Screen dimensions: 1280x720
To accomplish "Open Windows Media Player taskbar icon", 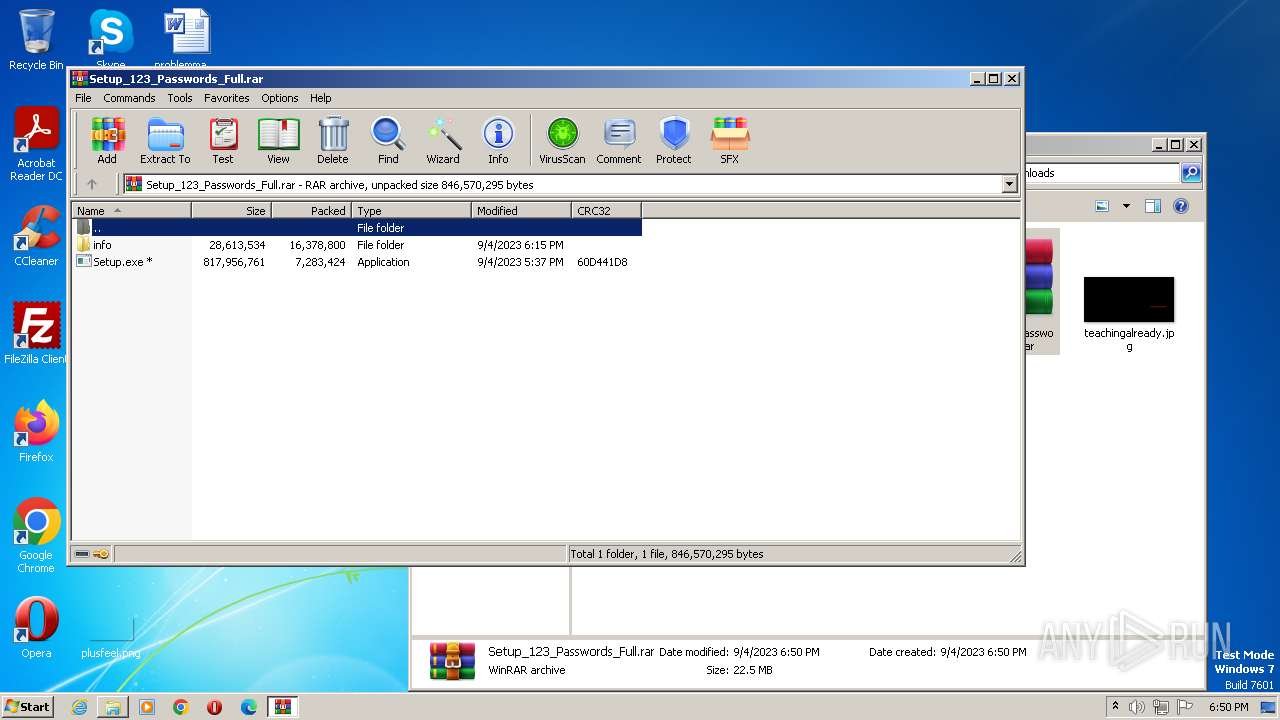I will point(147,707).
